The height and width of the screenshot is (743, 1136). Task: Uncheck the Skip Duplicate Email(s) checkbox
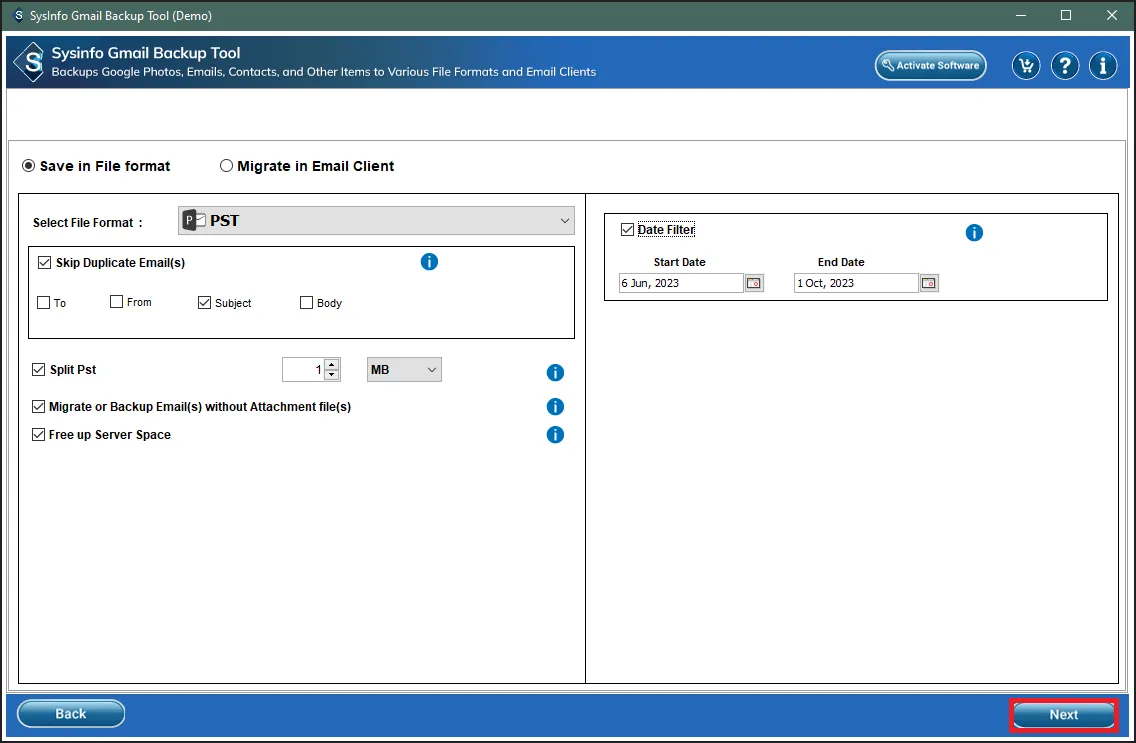pyautogui.click(x=44, y=263)
